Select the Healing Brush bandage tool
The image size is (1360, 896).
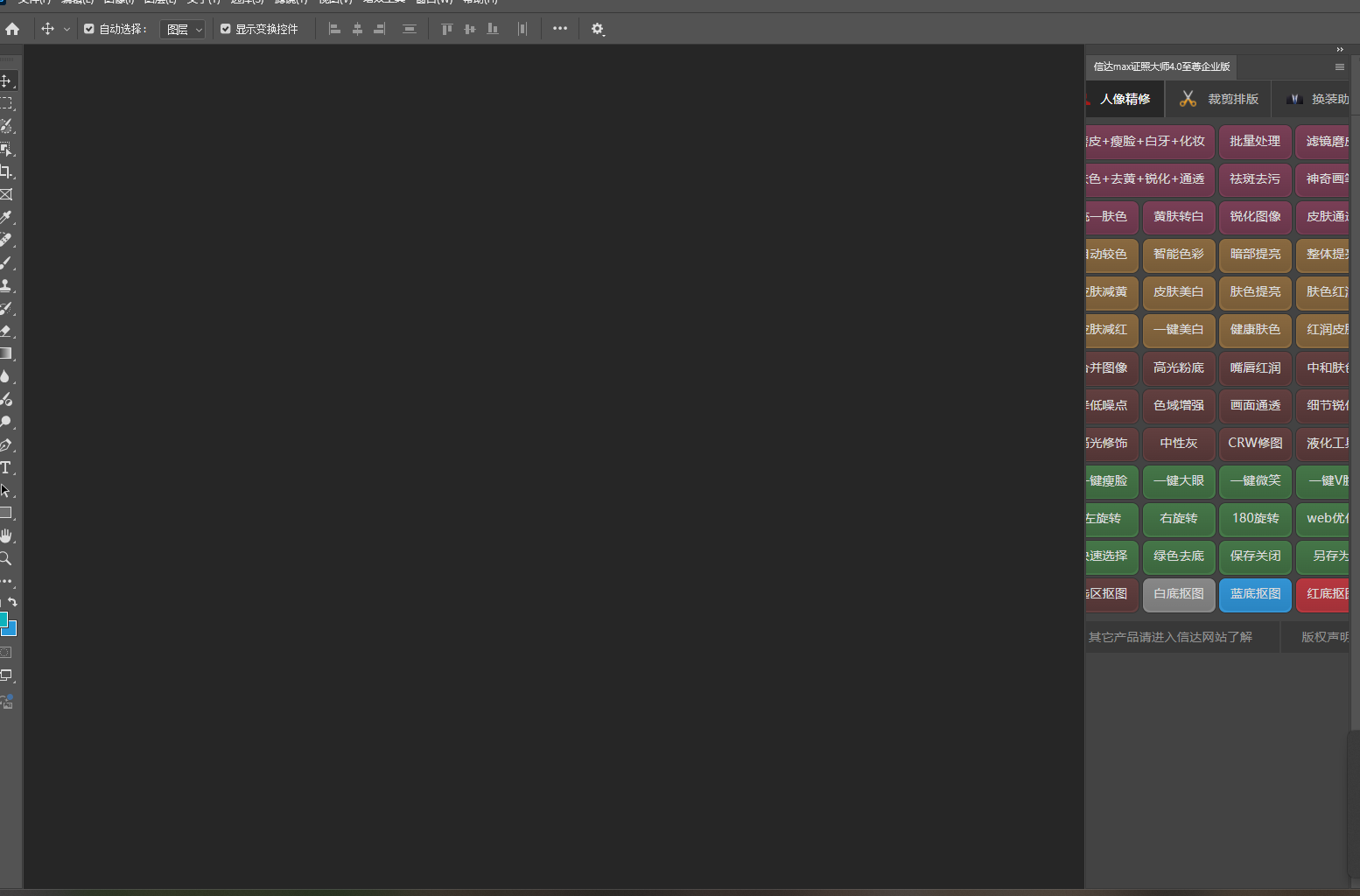tap(6, 240)
